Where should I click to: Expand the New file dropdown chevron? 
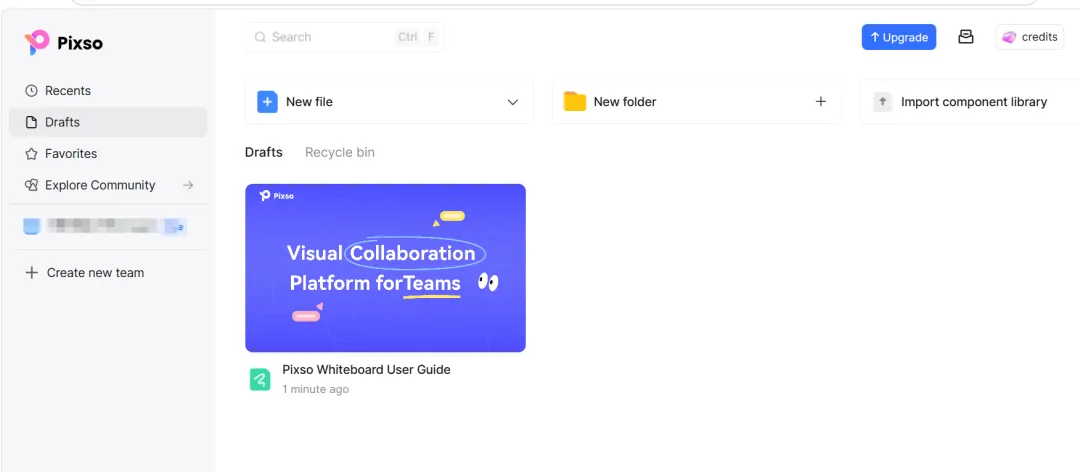click(512, 102)
